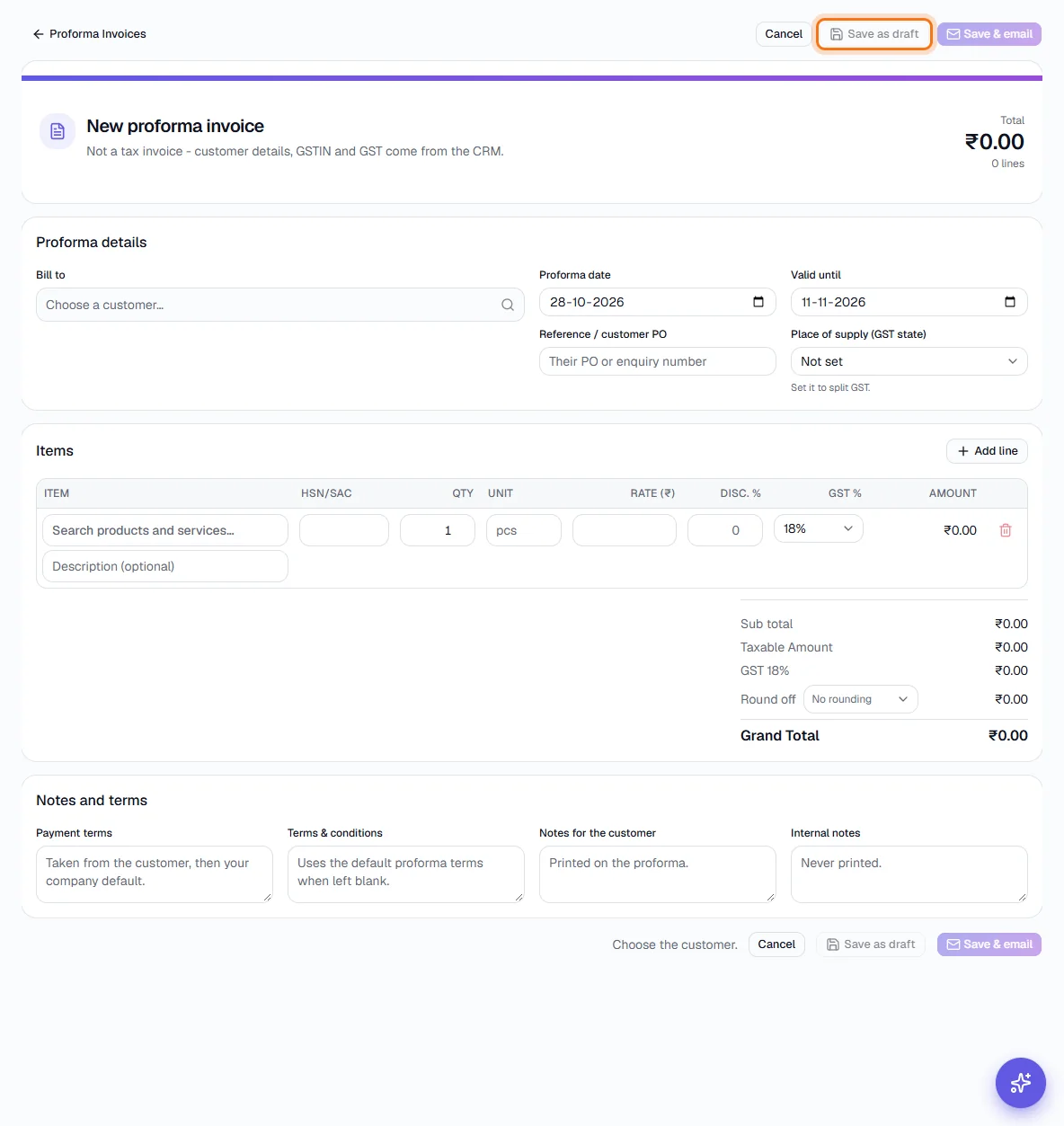Click the bottom Save & email button
Screen dimensions: 1064x1126
point(989,944)
